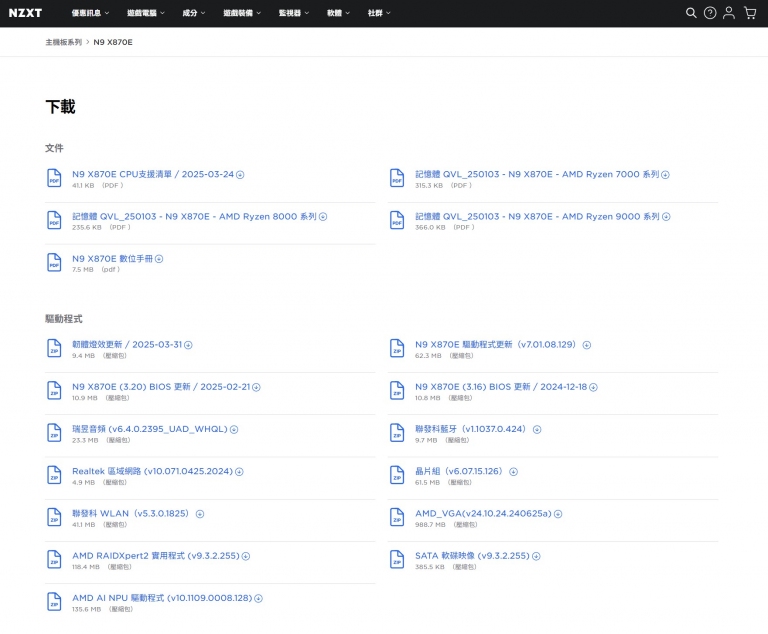Click ZIP icon for AMD RAIDXpert2 實用程式
The height and width of the screenshot is (634, 768).
click(54, 559)
